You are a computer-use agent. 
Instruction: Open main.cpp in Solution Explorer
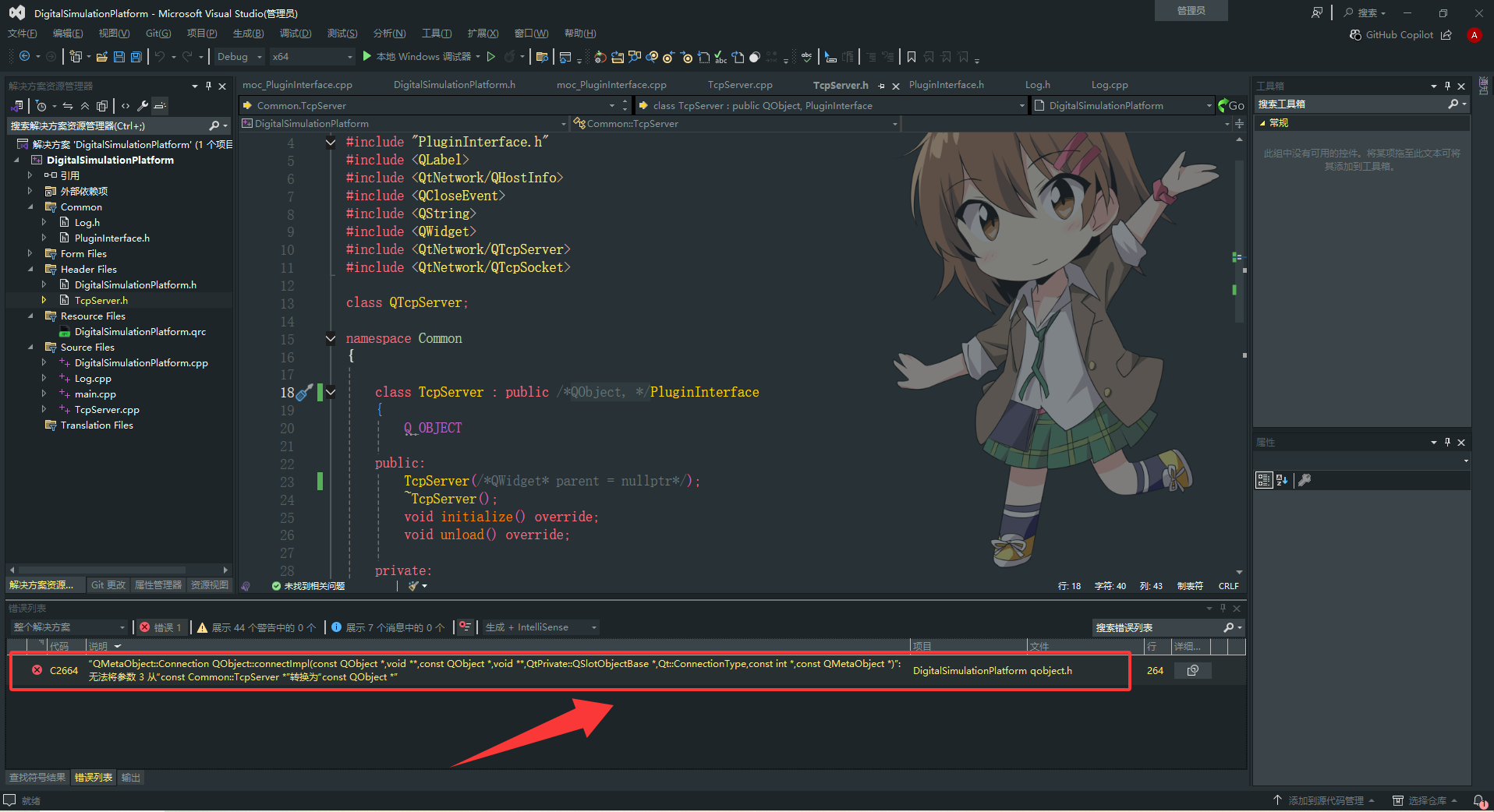point(95,394)
